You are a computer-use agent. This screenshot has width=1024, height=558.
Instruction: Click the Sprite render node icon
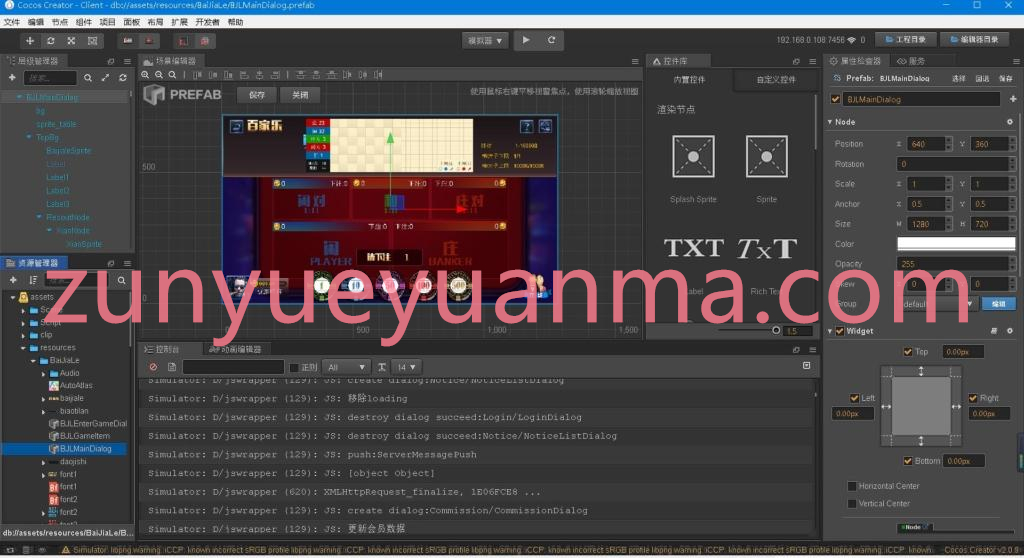click(766, 157)
